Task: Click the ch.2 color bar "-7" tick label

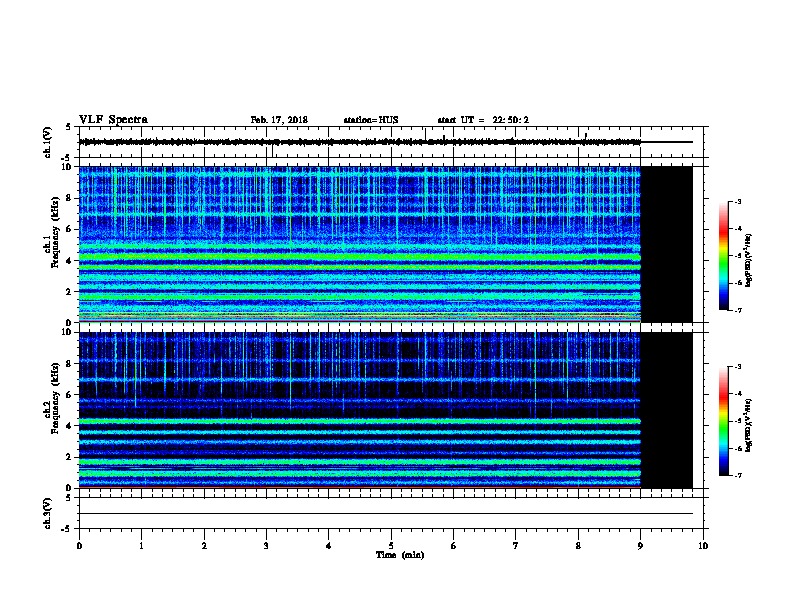Action: click(x=738, y=476)
